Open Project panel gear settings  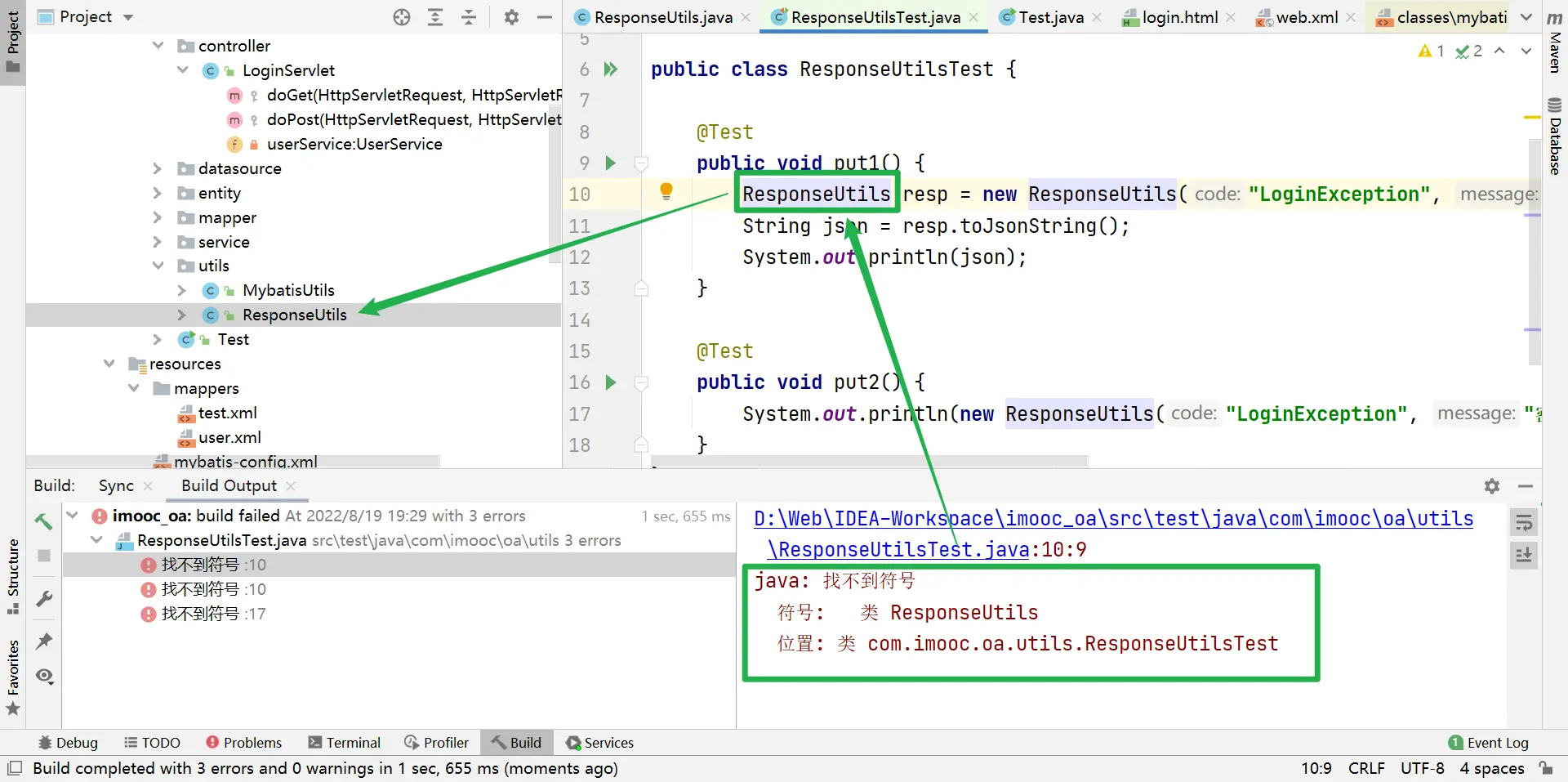511,17
